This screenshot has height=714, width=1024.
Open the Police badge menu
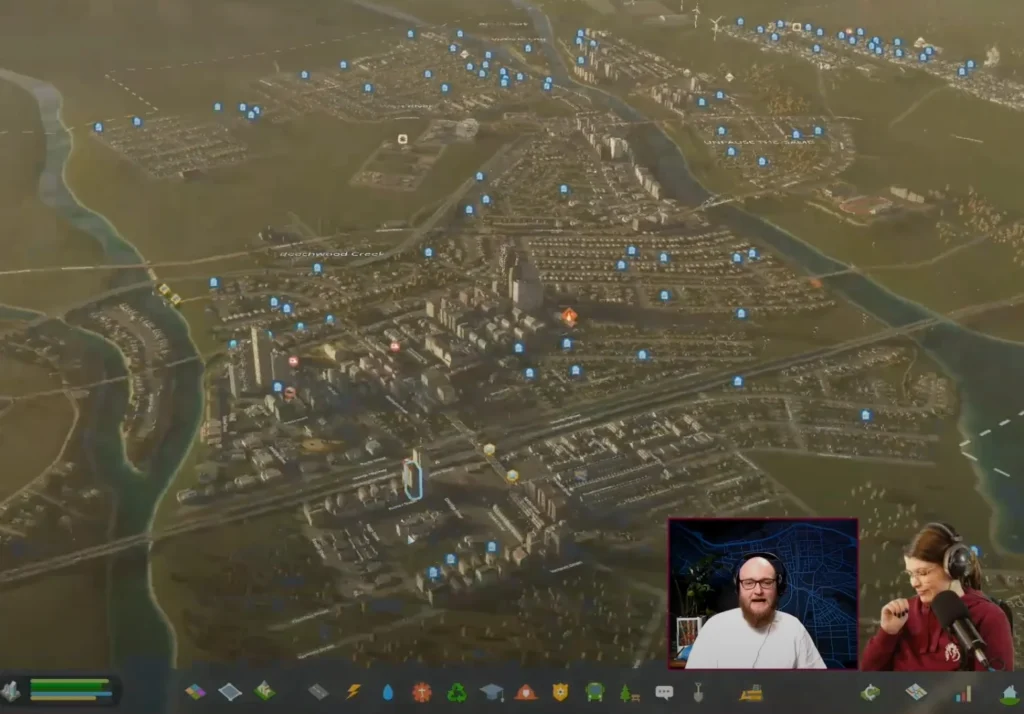click(560, 692)
